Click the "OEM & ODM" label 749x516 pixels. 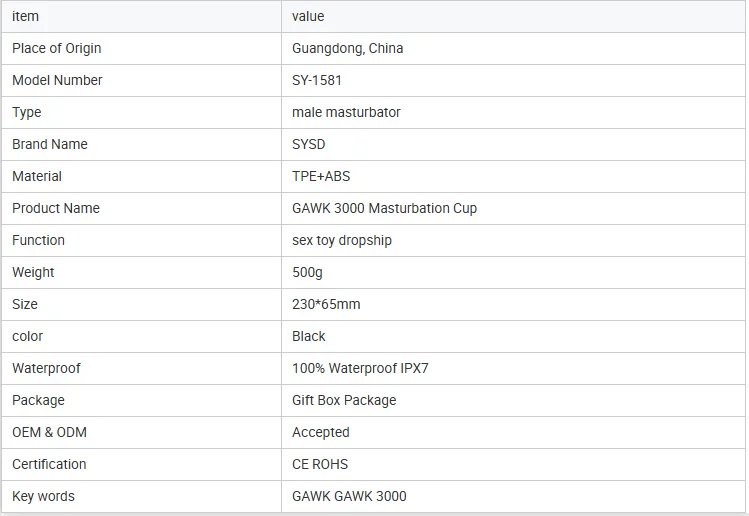pos(49,432)
